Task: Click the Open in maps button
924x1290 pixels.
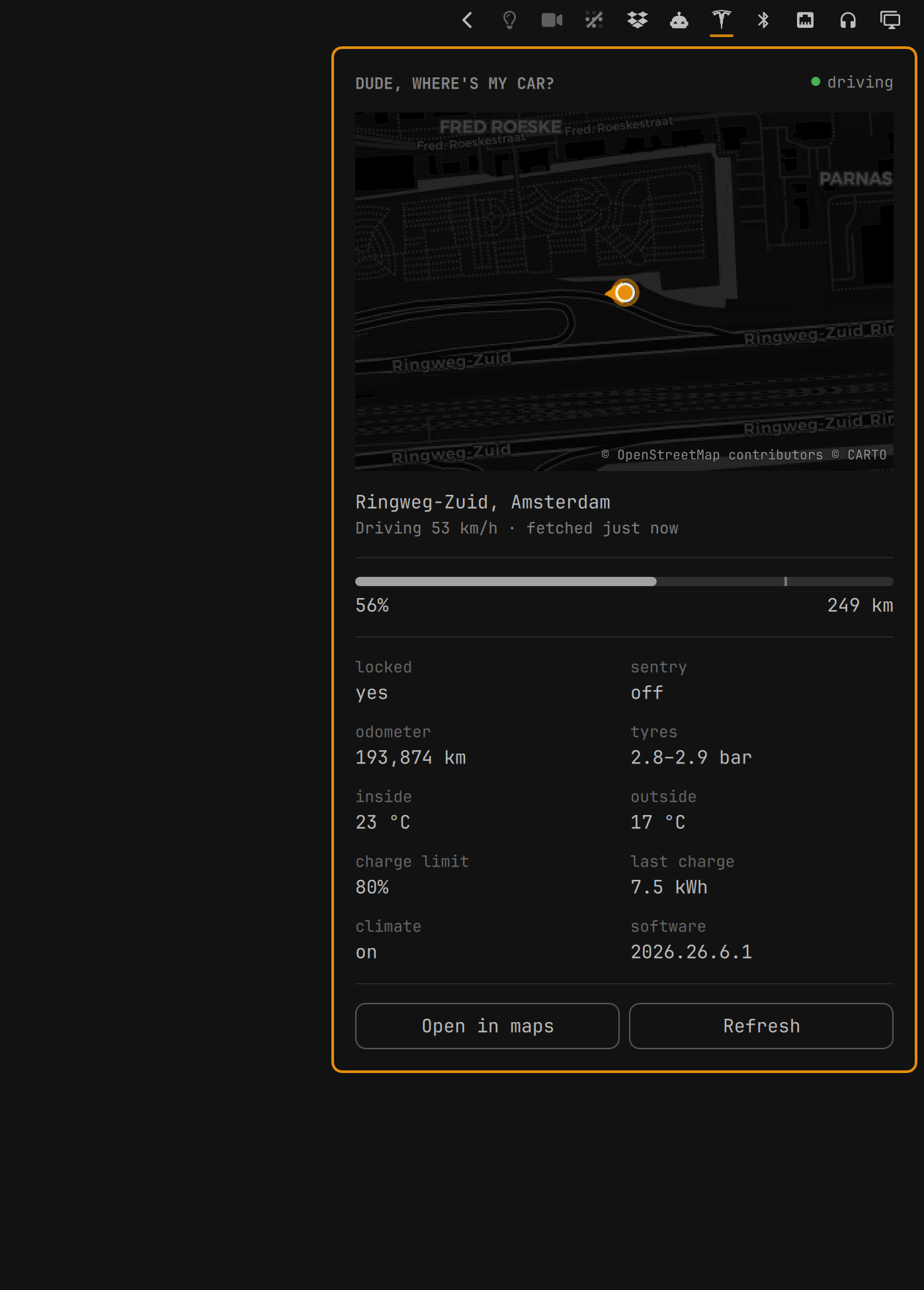Action: coord(487,1026)
